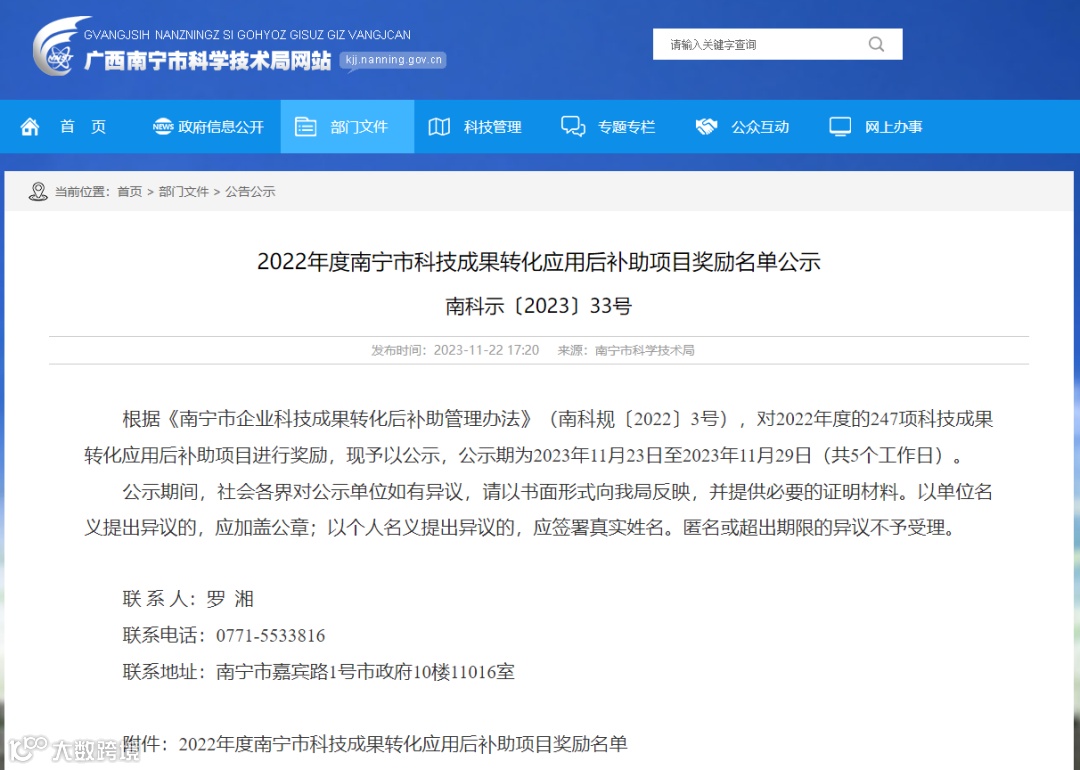This screenshot has width=1080, height=770.
Task: Click the NEWS icon beside 政府信息公开
Action: 163,126
